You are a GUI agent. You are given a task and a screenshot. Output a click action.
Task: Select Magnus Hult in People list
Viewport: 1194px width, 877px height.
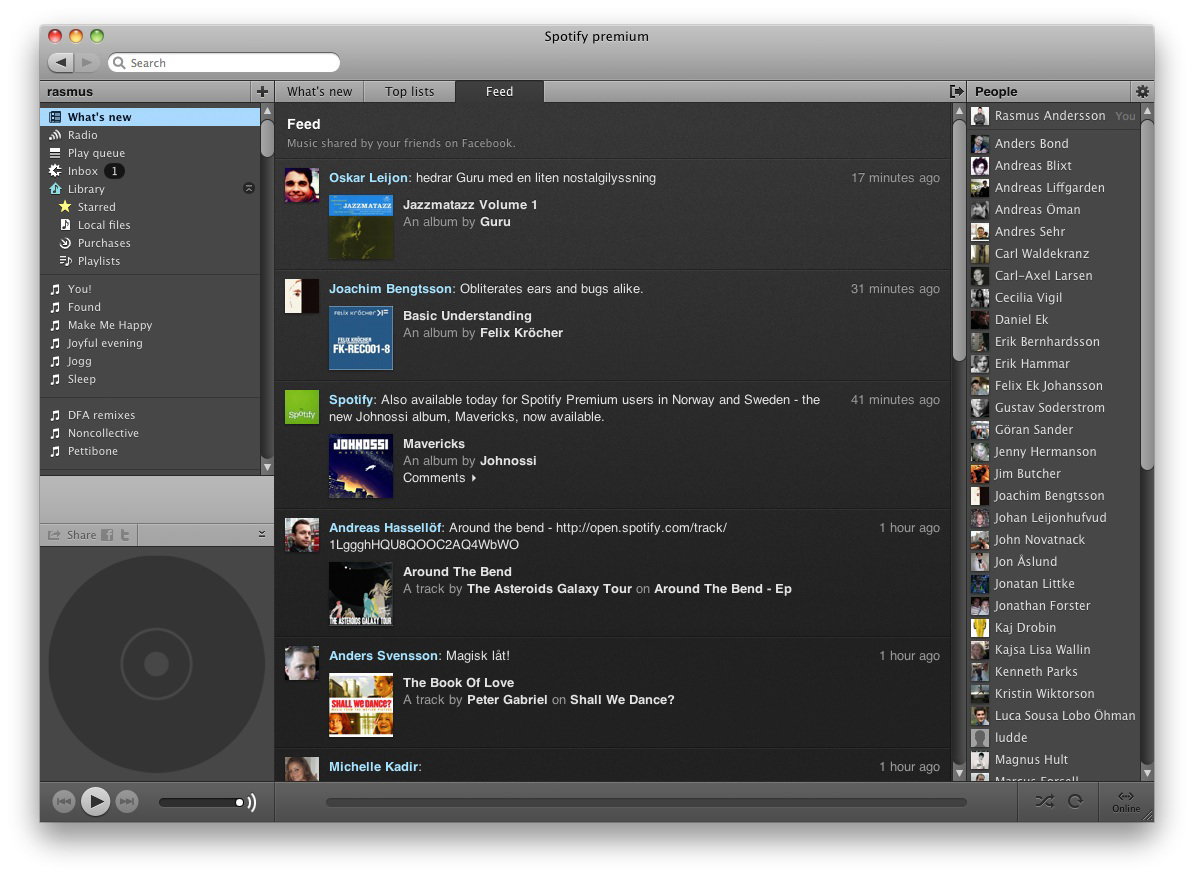point(1054,760)
